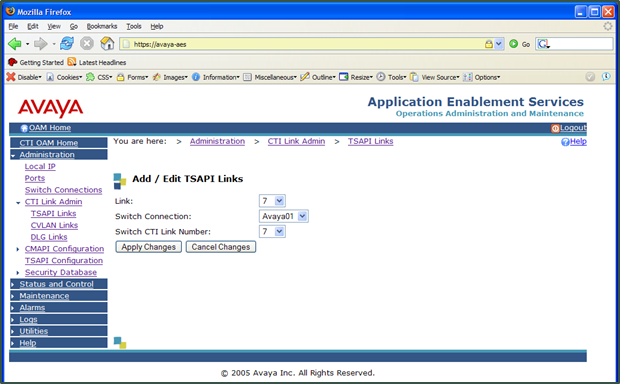Image resolution: width=620 pixels, height=384 pixels.
Task: Open DLG Links in sidebar
Action: click(x=49, y=237)
